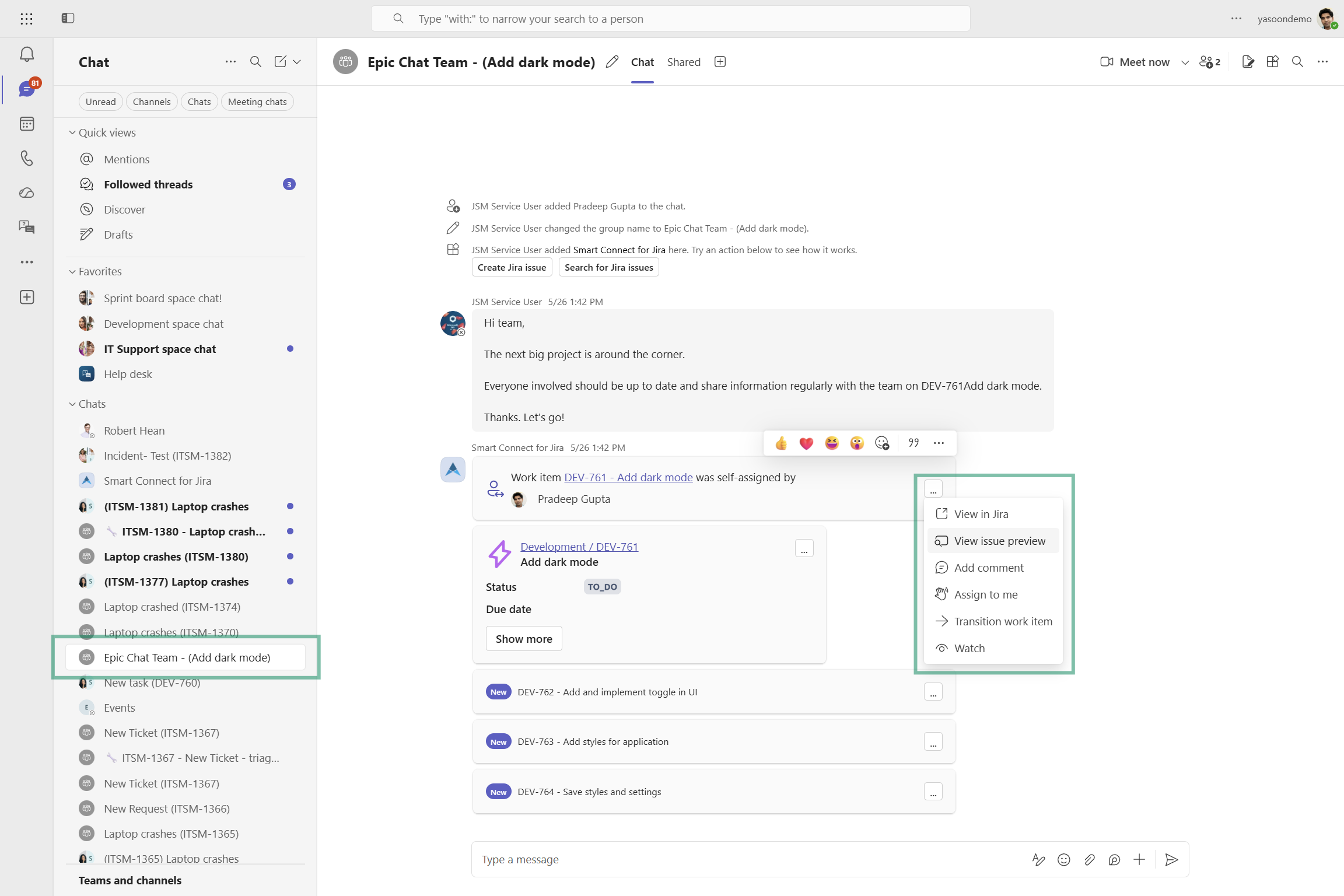Open OneDrive cloud icon in rail

tap(27, 192)
